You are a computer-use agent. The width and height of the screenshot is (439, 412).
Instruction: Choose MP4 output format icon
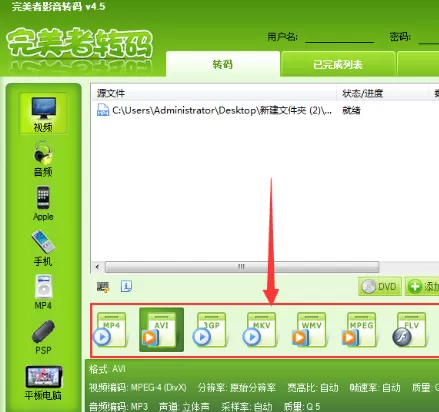tap(111, 330)
